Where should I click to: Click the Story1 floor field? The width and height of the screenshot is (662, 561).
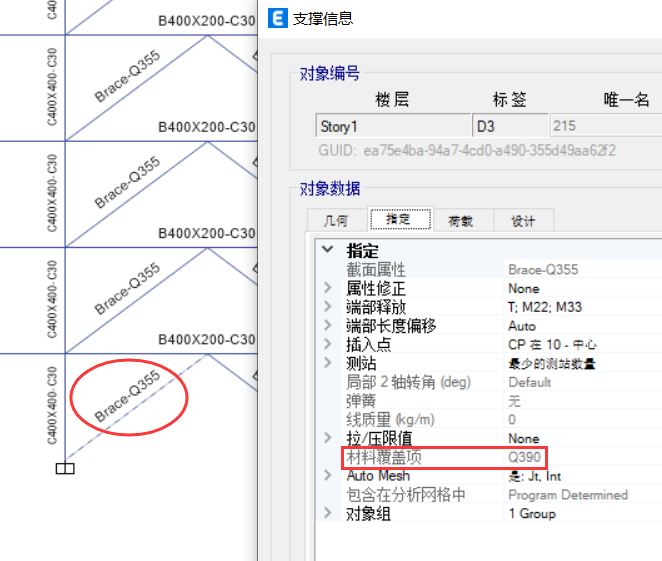392,127
